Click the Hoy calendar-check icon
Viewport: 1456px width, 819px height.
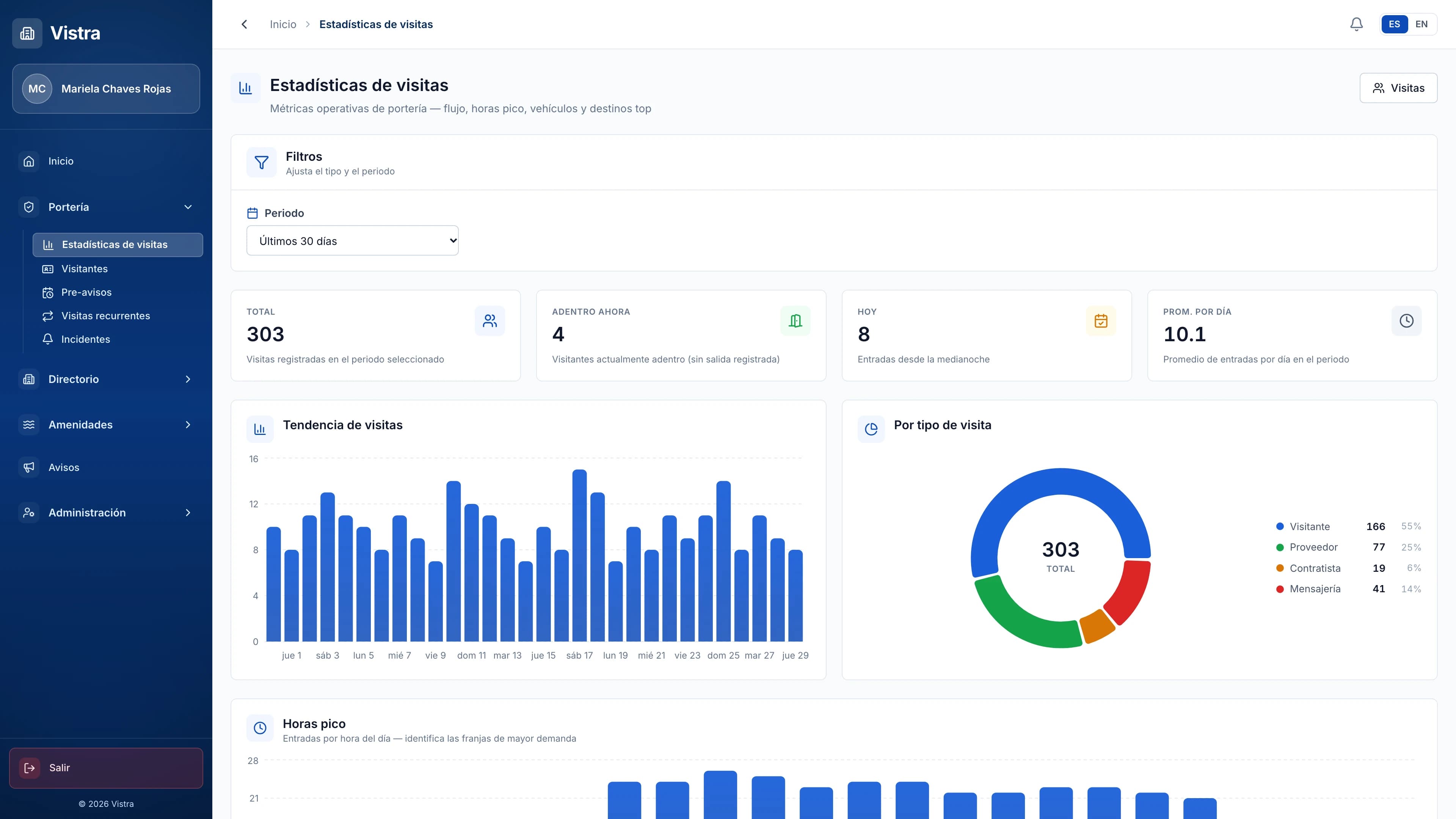coord(1101,321)
